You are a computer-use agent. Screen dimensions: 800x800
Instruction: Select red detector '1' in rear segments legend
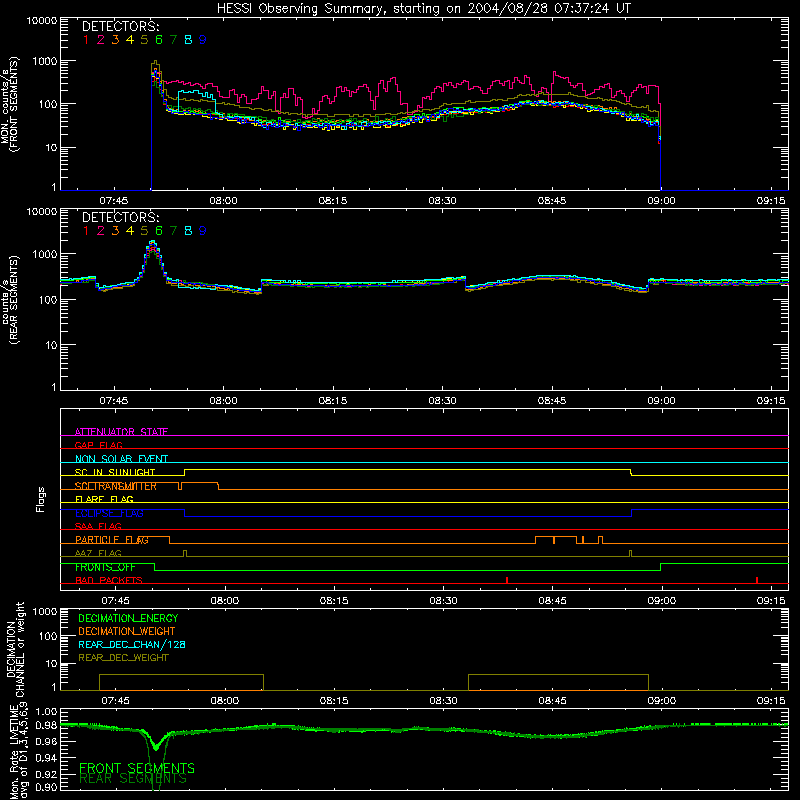86,231
